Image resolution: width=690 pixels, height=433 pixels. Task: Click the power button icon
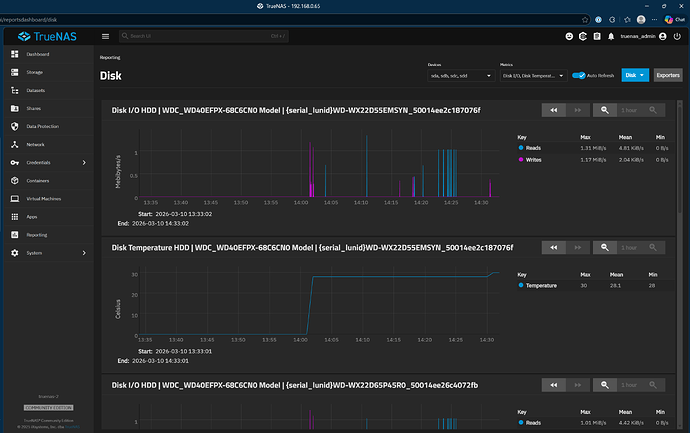point(677,37)
